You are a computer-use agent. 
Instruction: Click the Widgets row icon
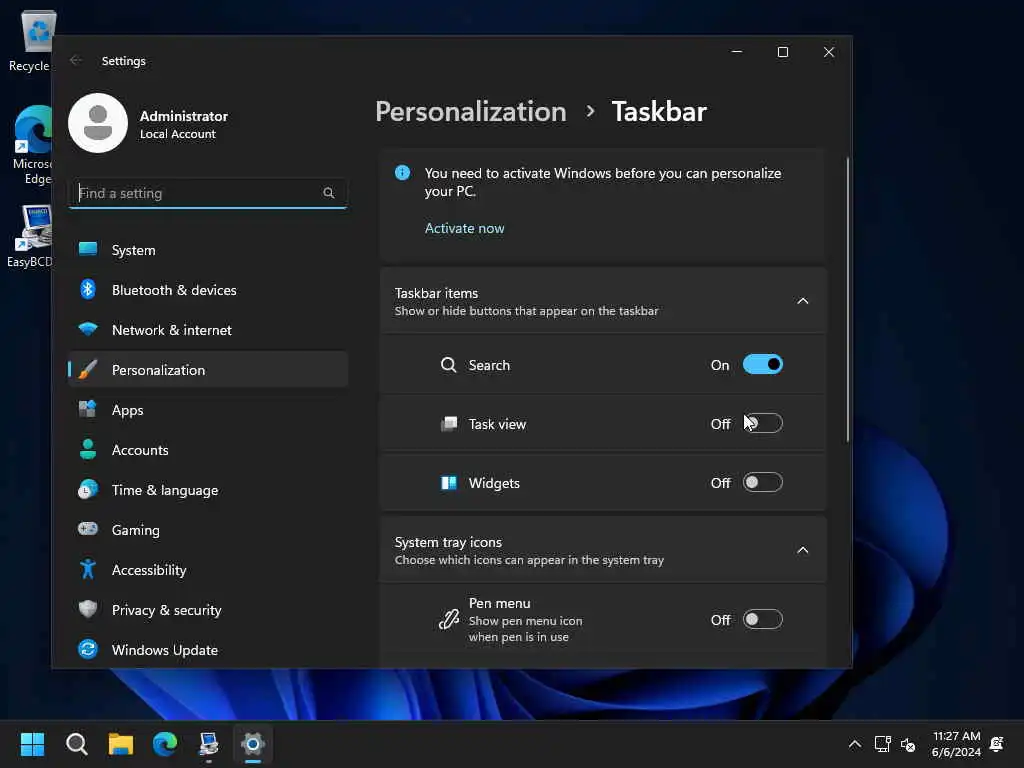449,483
